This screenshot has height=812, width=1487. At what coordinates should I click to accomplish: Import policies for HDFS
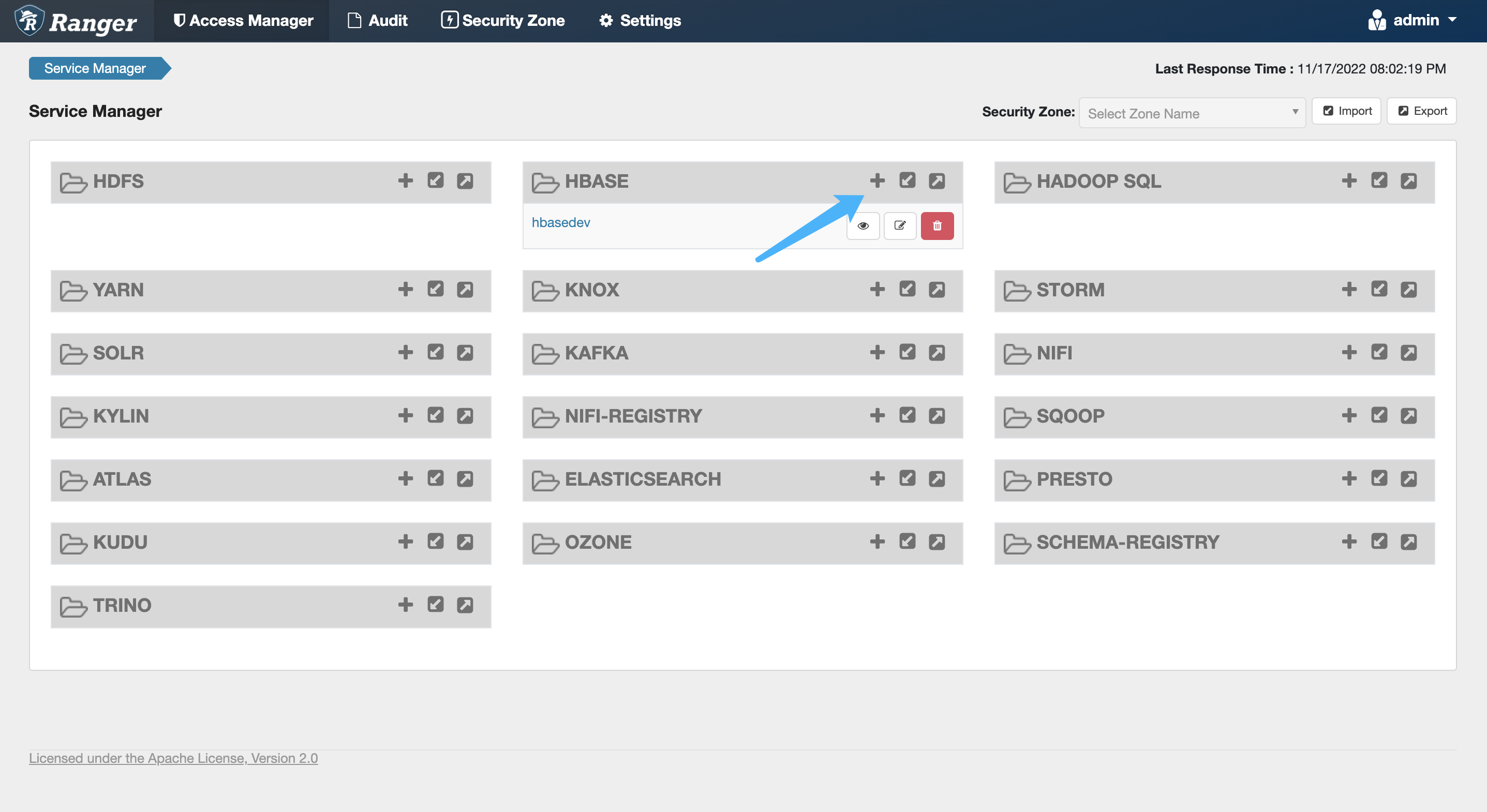click(435, 181)
